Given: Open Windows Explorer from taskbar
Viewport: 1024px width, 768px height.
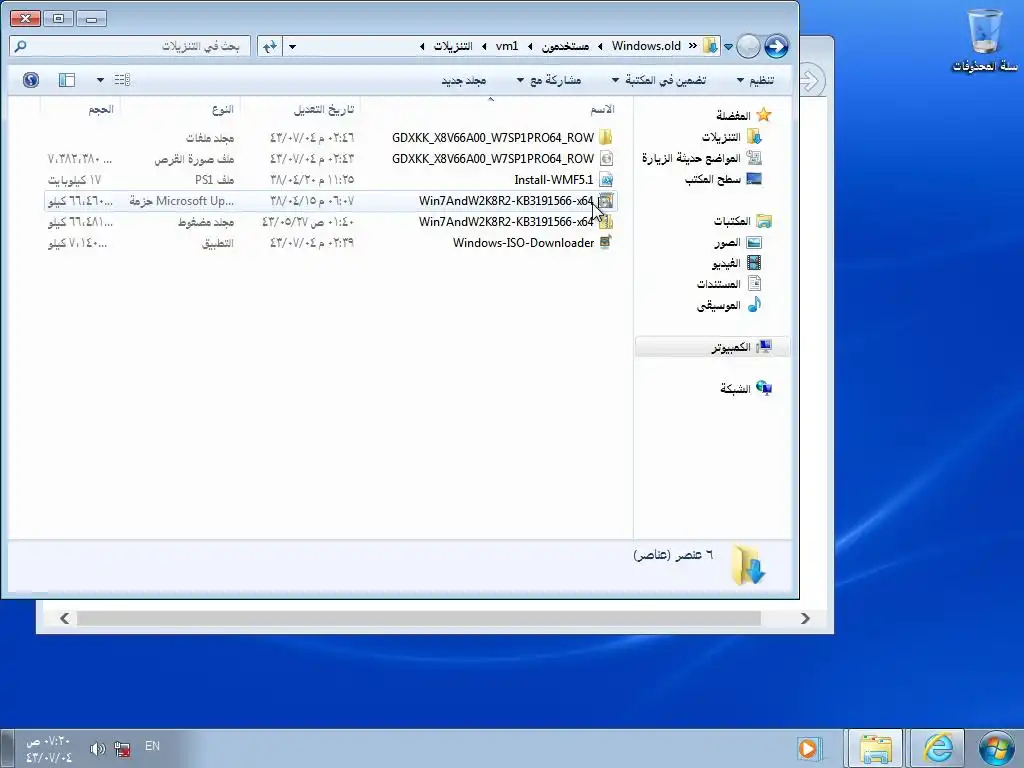Looking at the screenshot, I should (x=875, y=748).
